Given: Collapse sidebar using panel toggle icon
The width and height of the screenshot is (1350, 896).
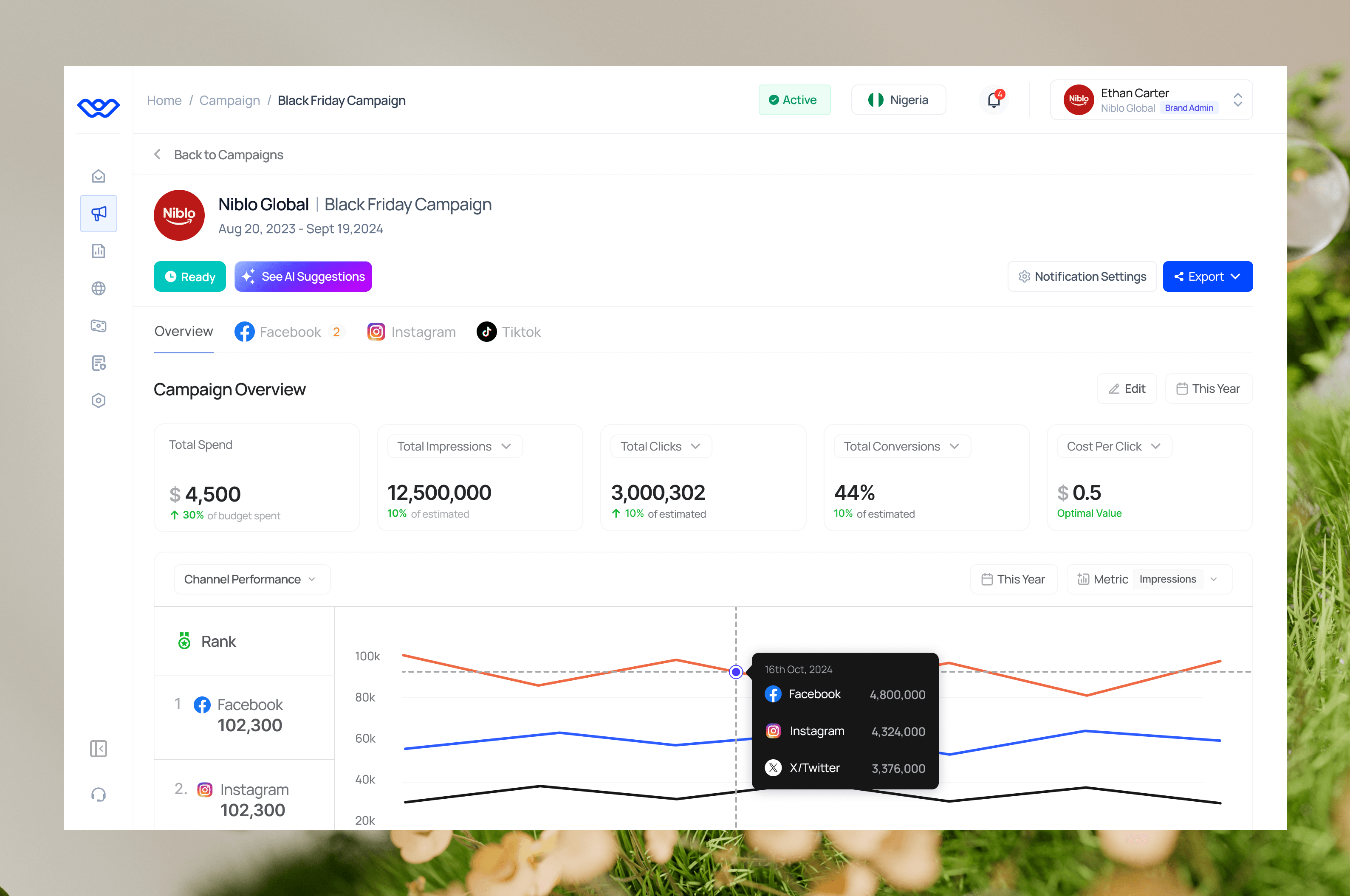Looking at the screenshot, I should [98, 749].
